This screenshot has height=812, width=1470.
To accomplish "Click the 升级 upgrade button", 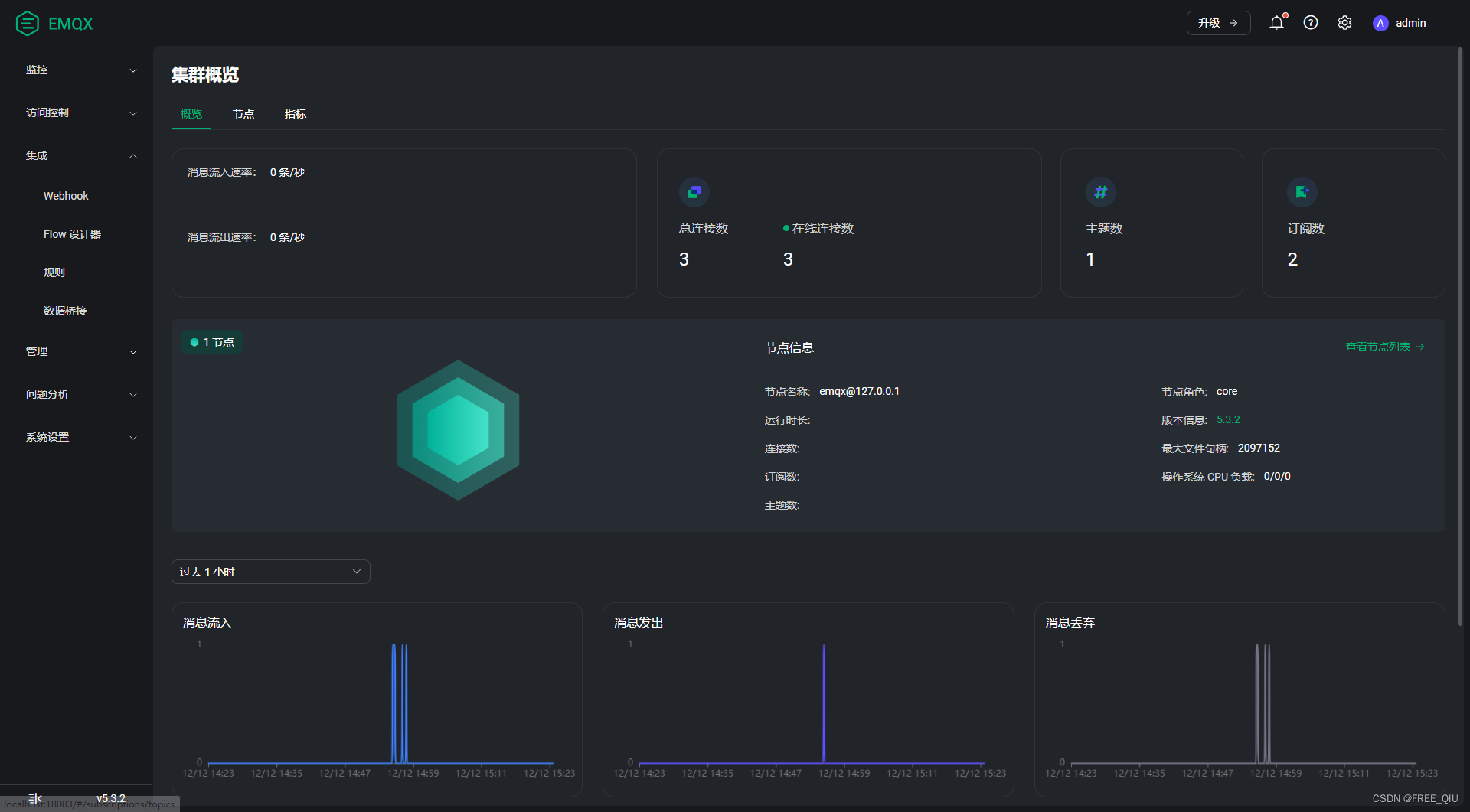I will pyautogui.click(x=1217, y=22).
